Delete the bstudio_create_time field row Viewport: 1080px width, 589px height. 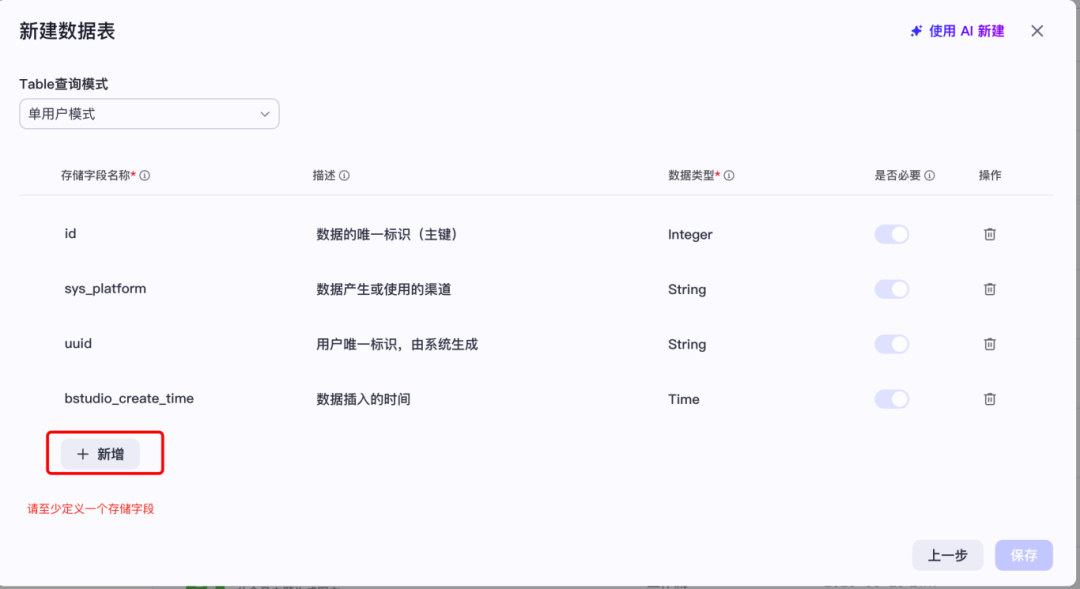point(990,399)
